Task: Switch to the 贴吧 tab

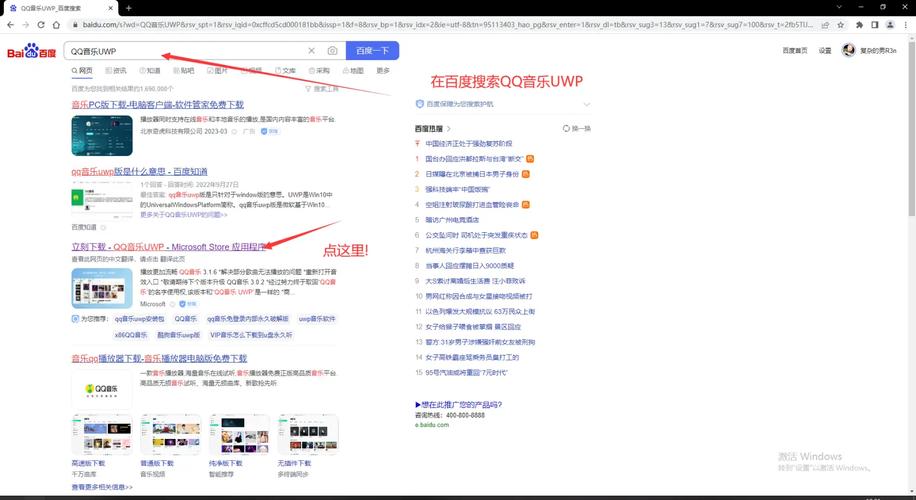Action: click(x=183, y=71)
